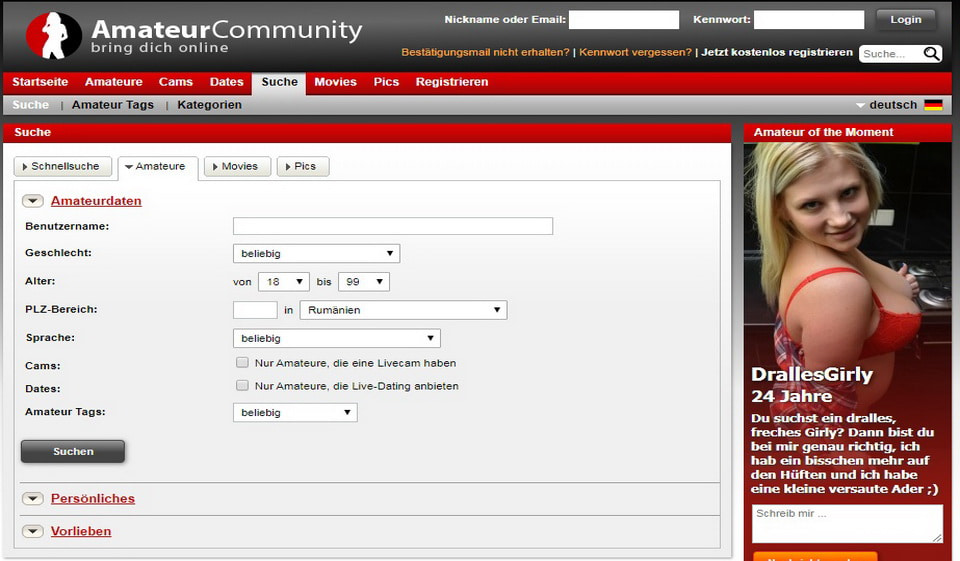Open the Geschlecht dropdown
Image resolution: width=960 pixels, height=561 pixels.
[316, 254]
